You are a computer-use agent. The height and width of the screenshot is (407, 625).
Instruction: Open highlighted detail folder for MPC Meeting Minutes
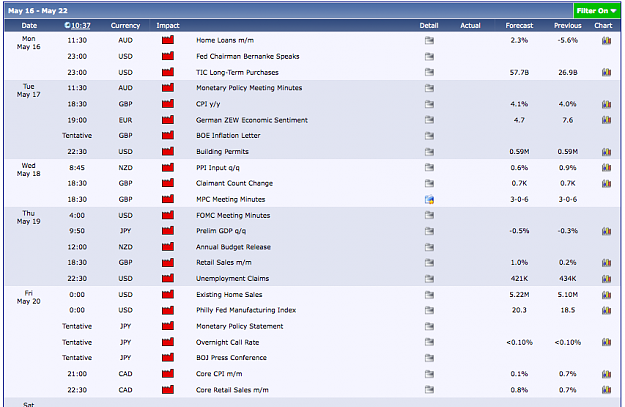click(429, 199)
